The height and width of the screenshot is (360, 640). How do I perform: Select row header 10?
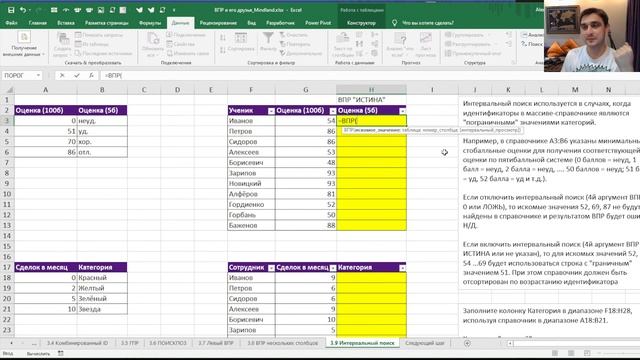7,194
